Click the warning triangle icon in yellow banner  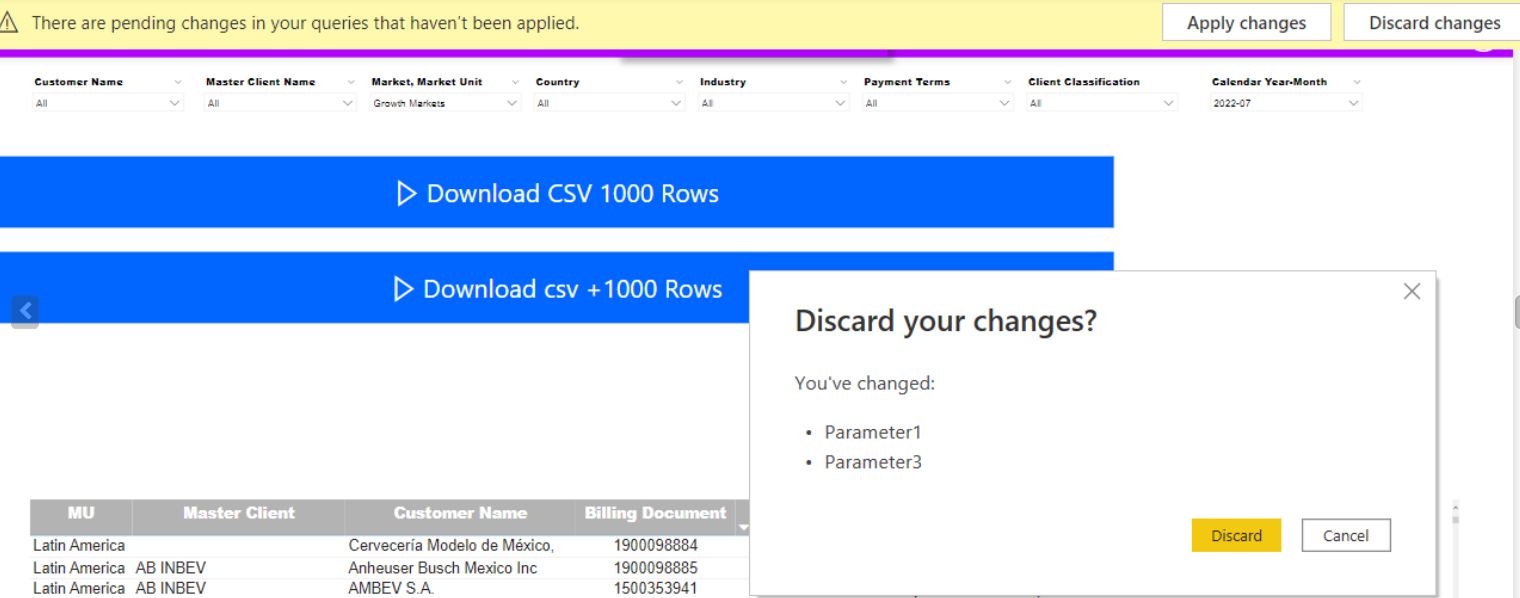(x=10, y=23)
